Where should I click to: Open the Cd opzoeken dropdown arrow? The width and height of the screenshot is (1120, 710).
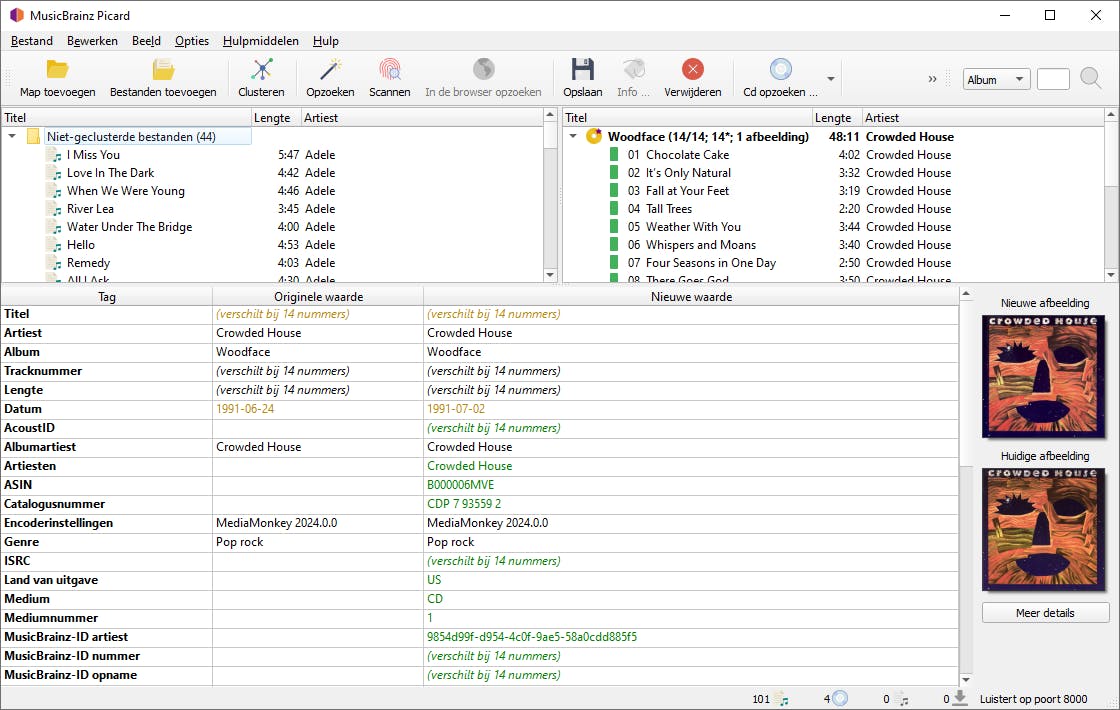pos(830,79)
